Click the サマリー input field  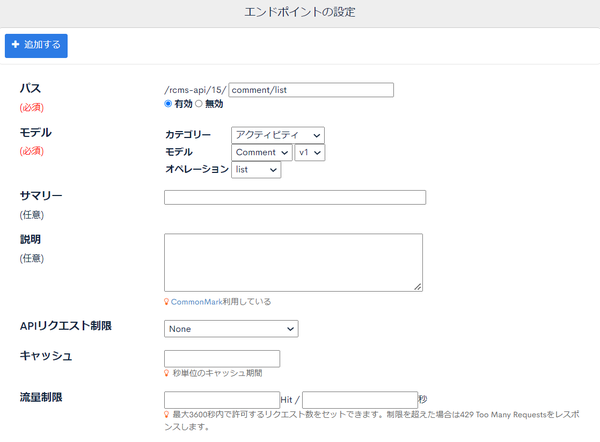click(295, 197)
